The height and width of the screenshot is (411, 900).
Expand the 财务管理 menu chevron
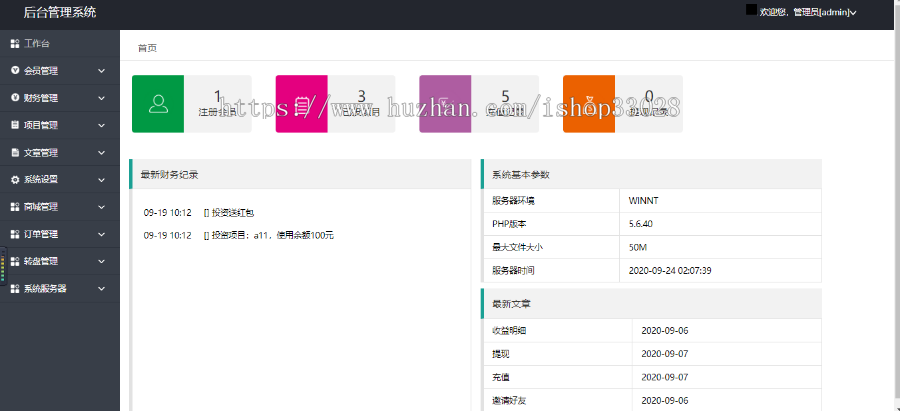[x=102, y=98]
